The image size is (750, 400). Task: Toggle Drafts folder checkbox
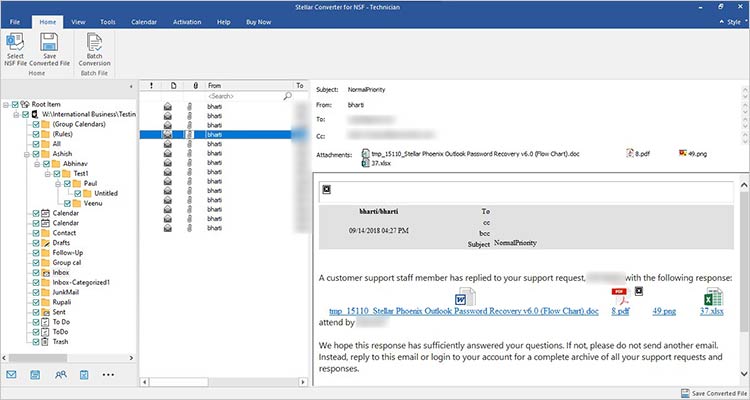pyautogui.click(x=36, y=243)
